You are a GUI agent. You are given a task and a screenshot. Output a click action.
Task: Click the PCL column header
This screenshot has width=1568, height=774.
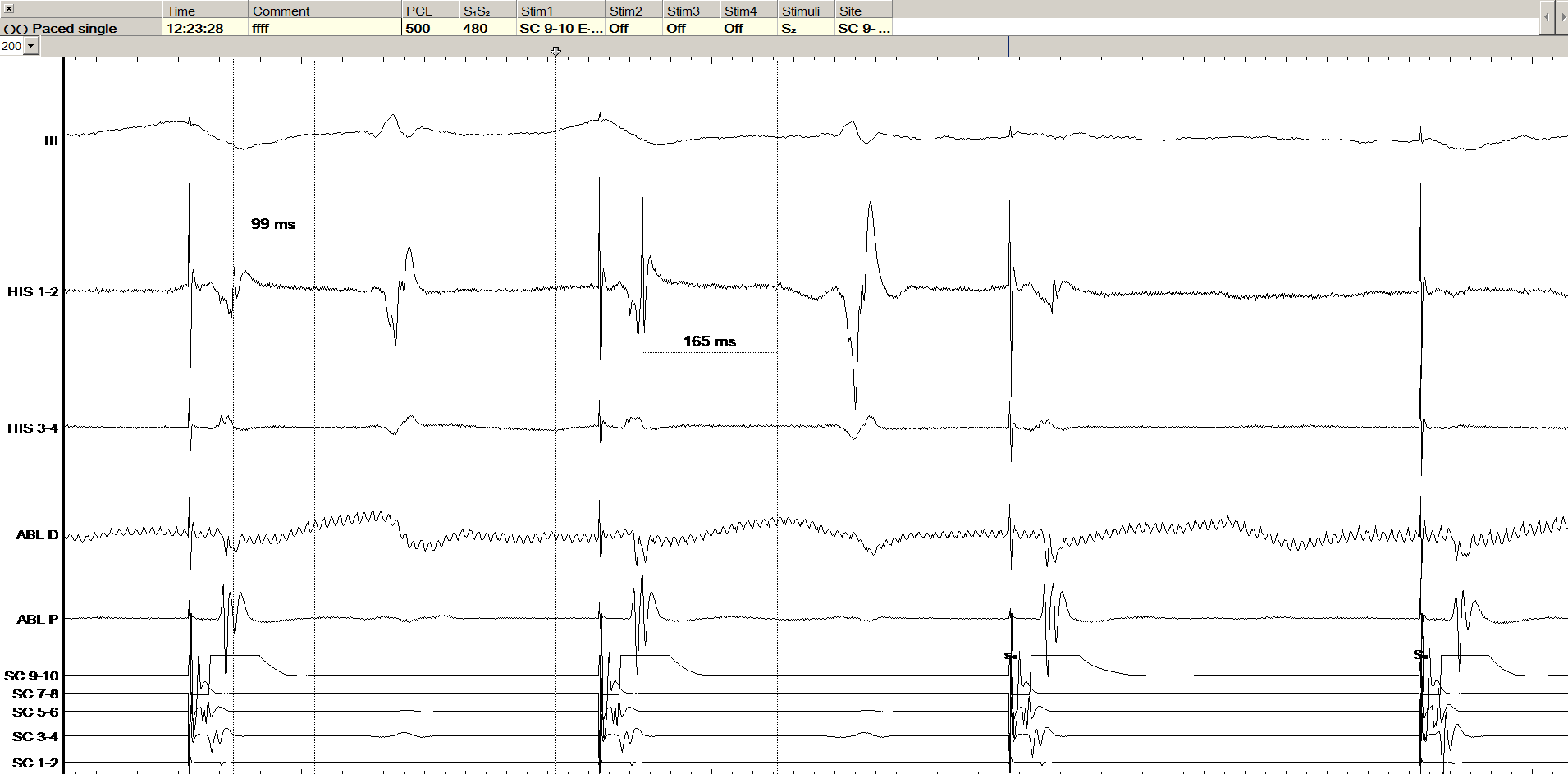click(430, 10)
